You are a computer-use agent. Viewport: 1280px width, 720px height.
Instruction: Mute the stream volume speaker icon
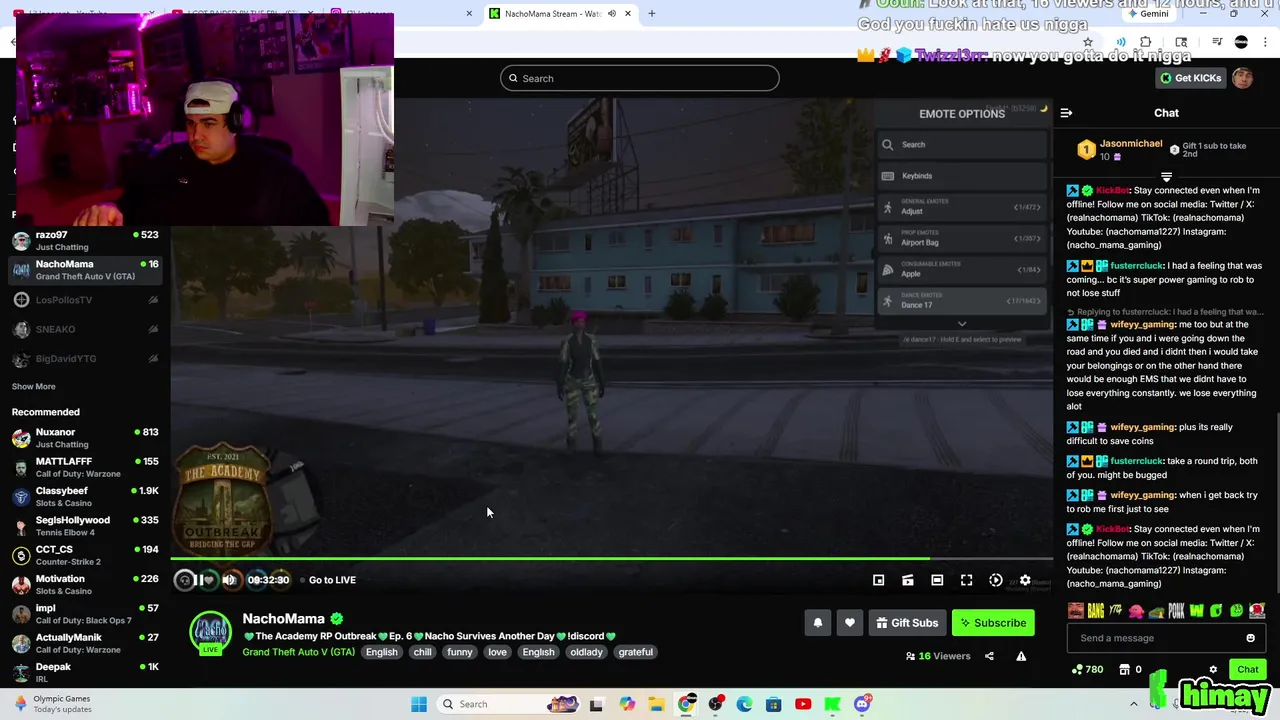(x=229, y=580)
